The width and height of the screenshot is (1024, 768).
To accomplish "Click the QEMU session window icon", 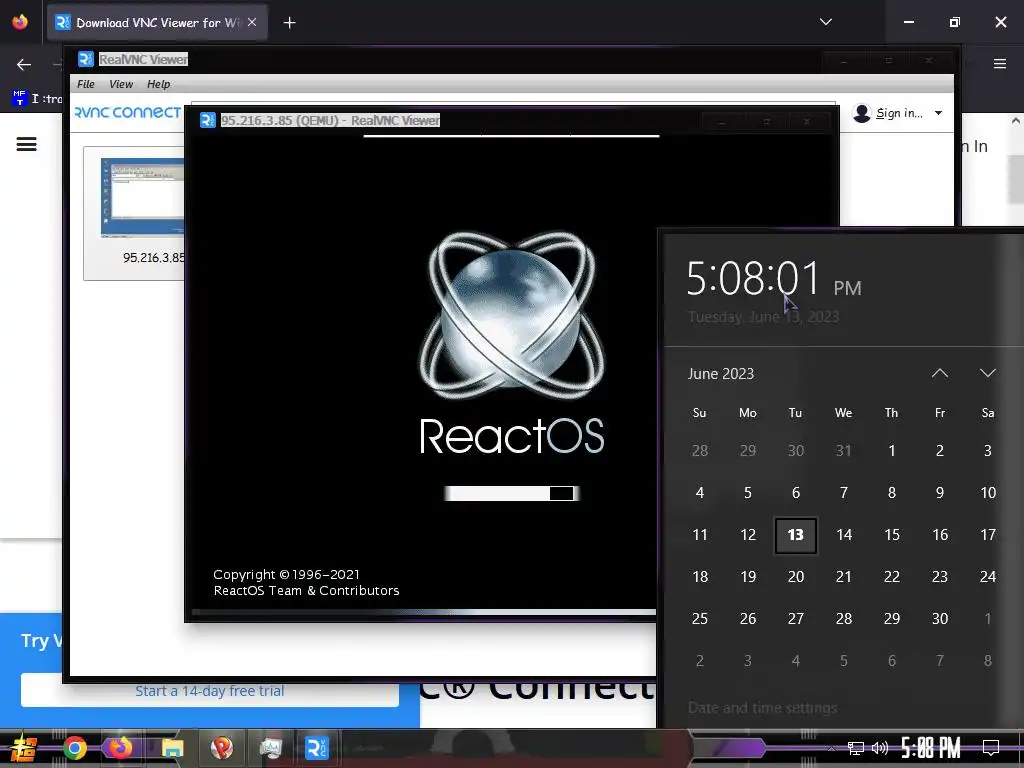I will coord(208,120).
